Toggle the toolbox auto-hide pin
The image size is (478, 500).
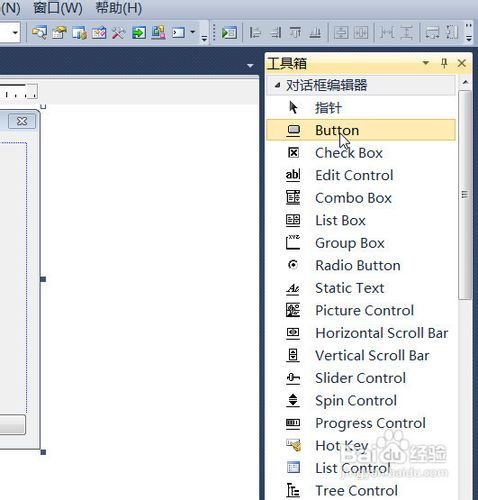444,63
